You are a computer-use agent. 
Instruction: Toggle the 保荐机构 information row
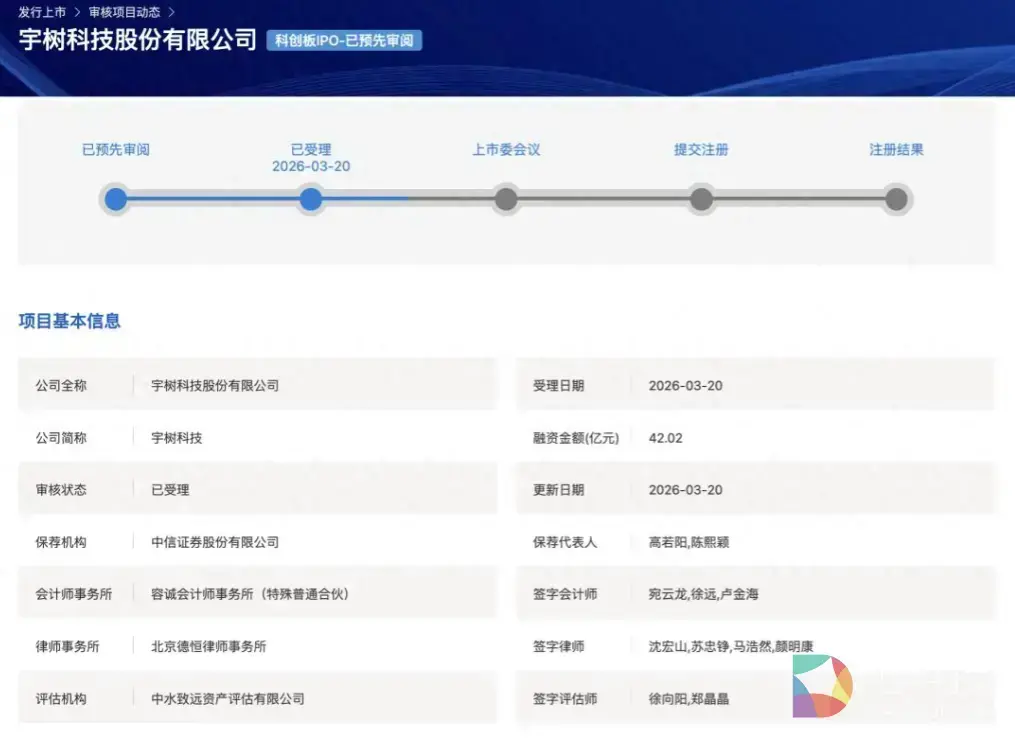tap(255, 541)
